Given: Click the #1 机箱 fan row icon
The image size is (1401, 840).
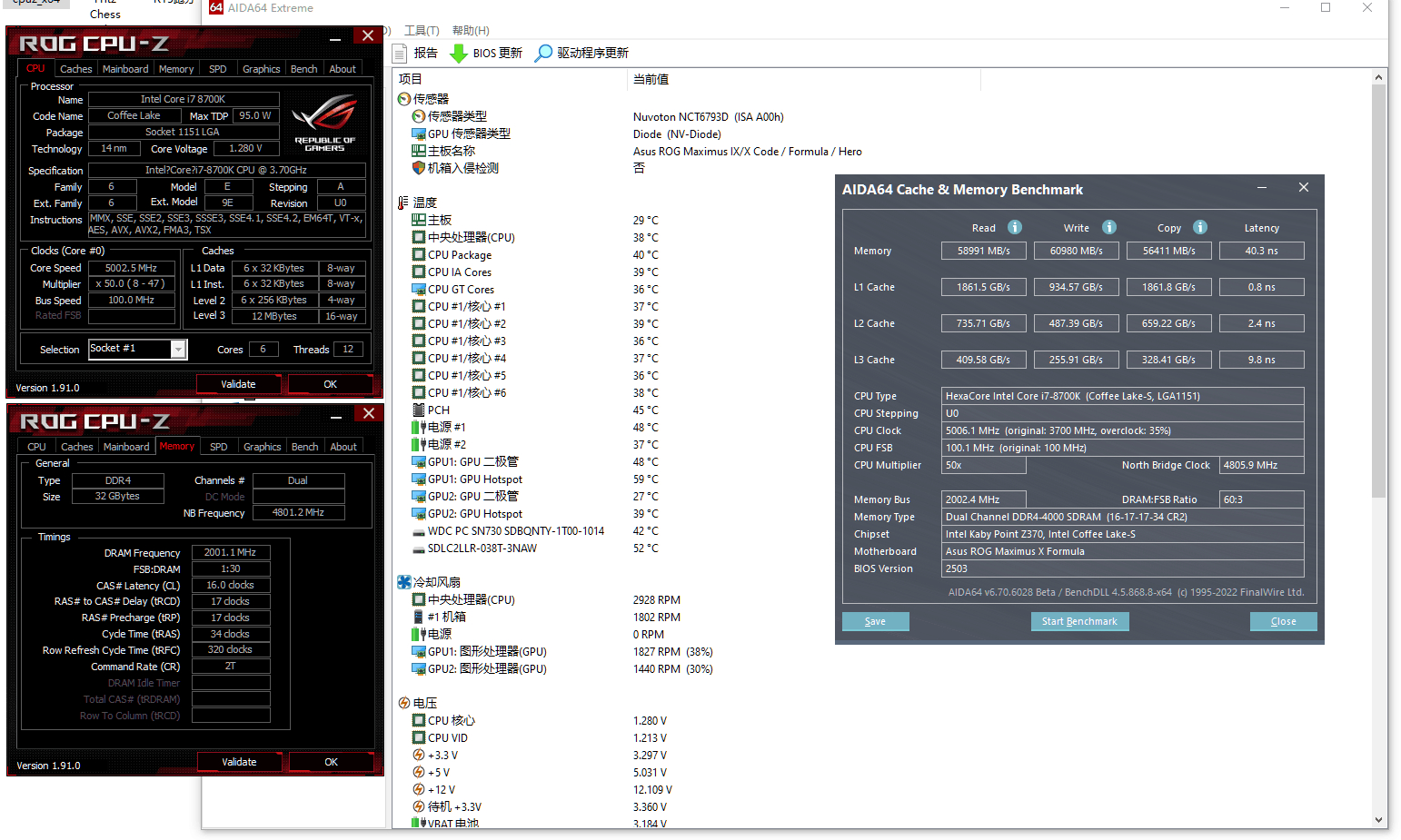Looking at the screenshot, I should click(419, 617).
